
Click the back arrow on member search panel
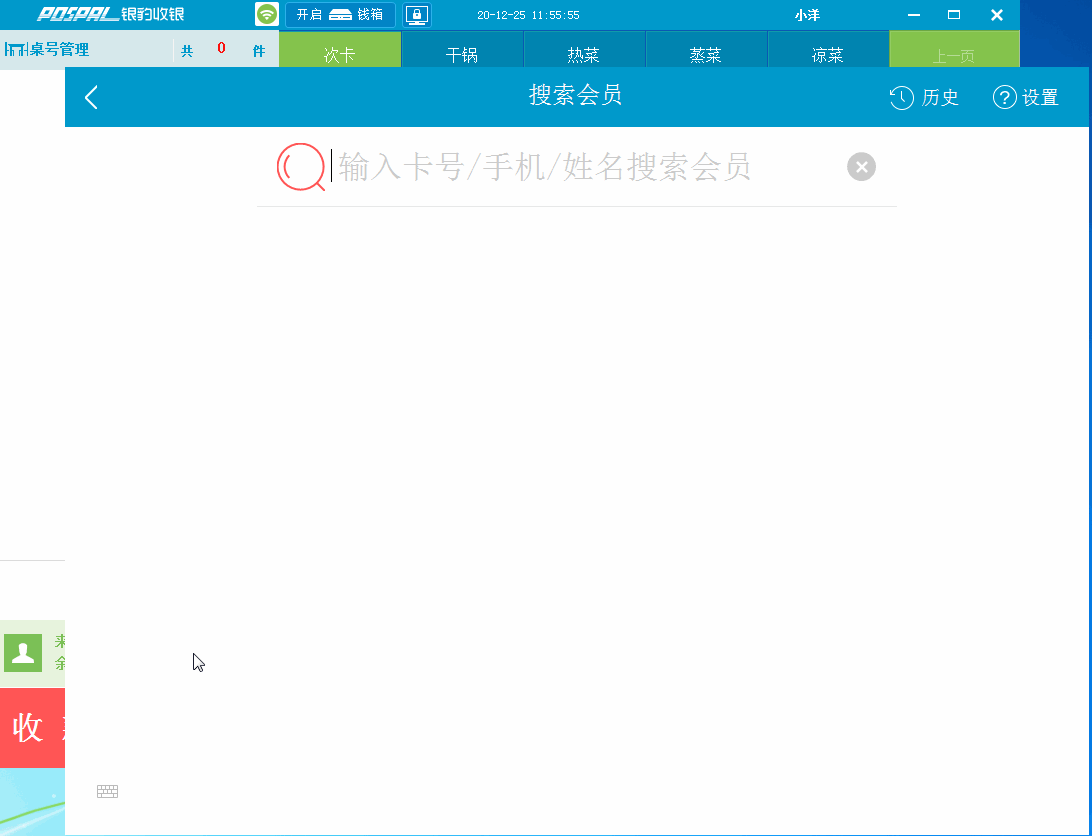pos(91,97)
